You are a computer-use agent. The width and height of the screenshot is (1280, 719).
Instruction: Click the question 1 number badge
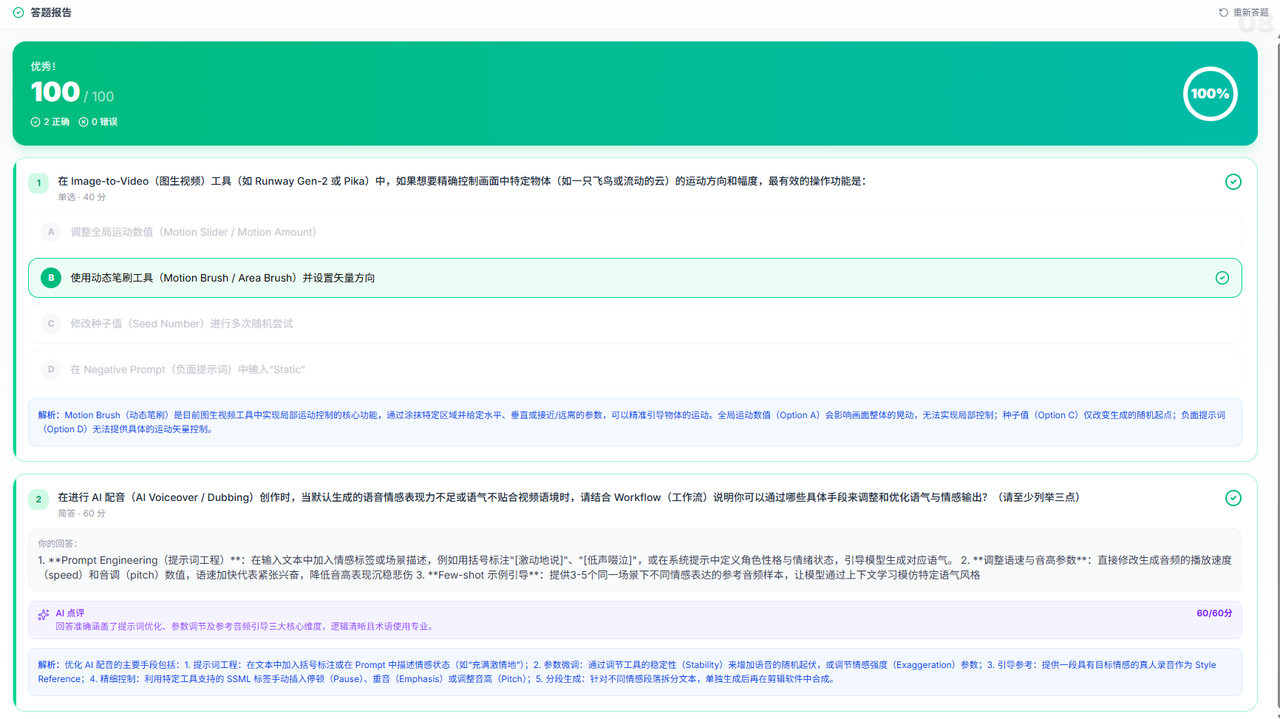pos(38,183)
